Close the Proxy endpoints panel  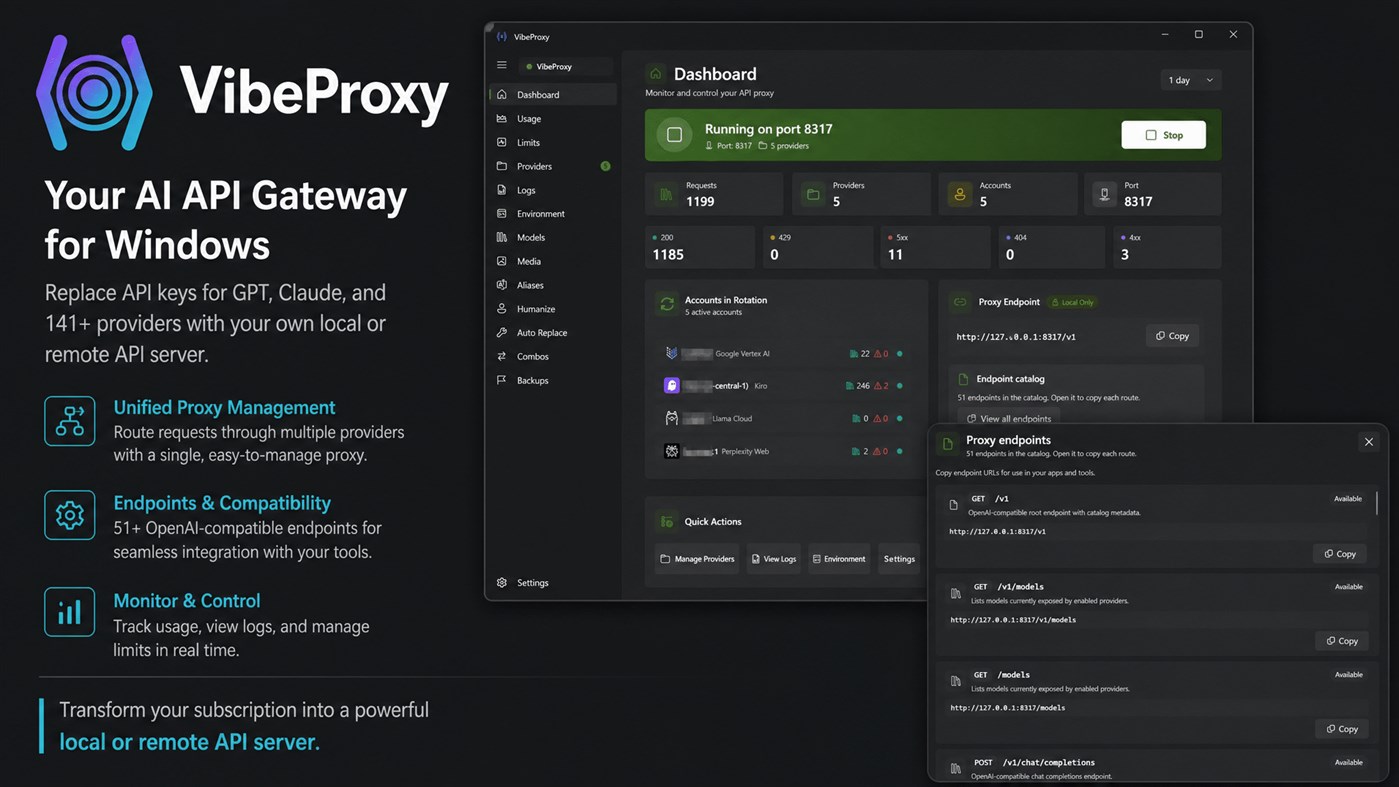point(1369,442)
